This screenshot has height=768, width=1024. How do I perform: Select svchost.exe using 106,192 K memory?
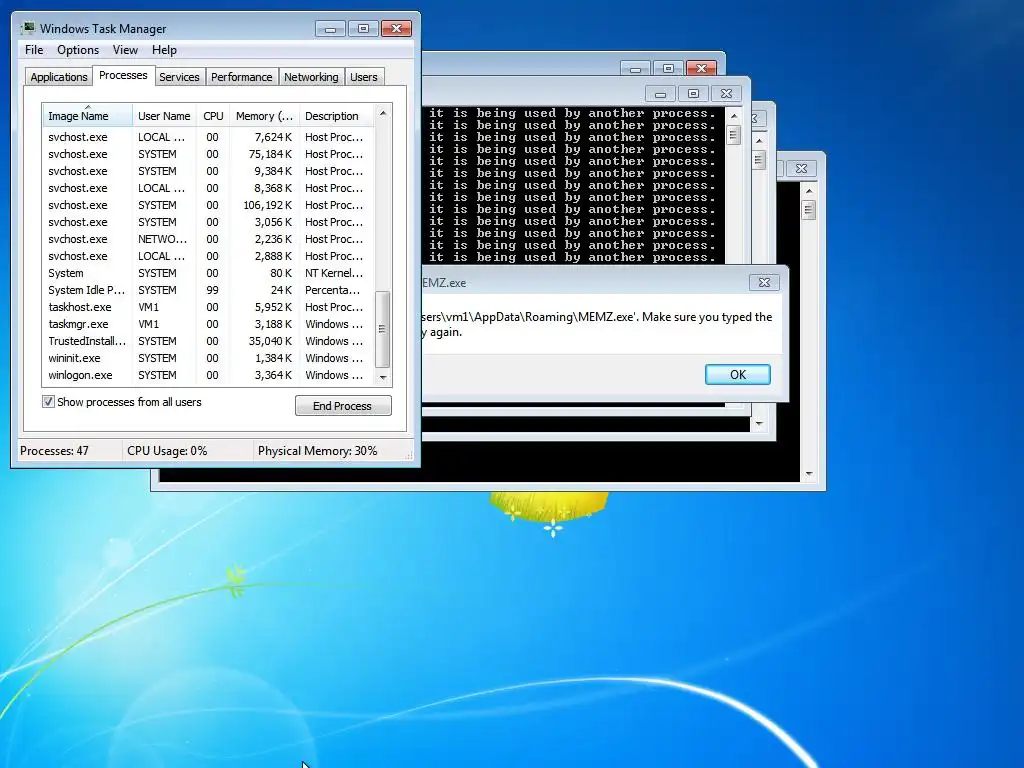click(208, 205)
